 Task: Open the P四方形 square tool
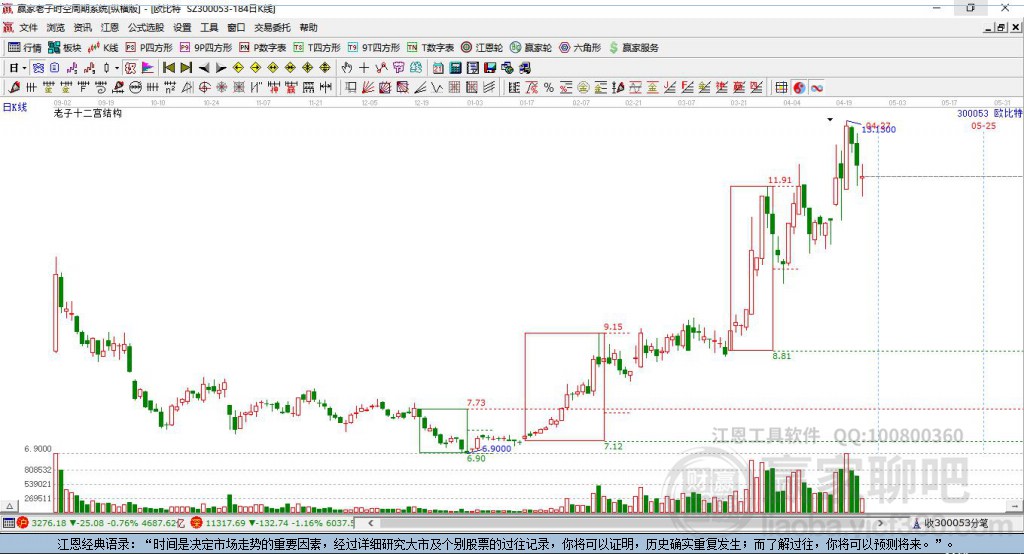[149, 48]
